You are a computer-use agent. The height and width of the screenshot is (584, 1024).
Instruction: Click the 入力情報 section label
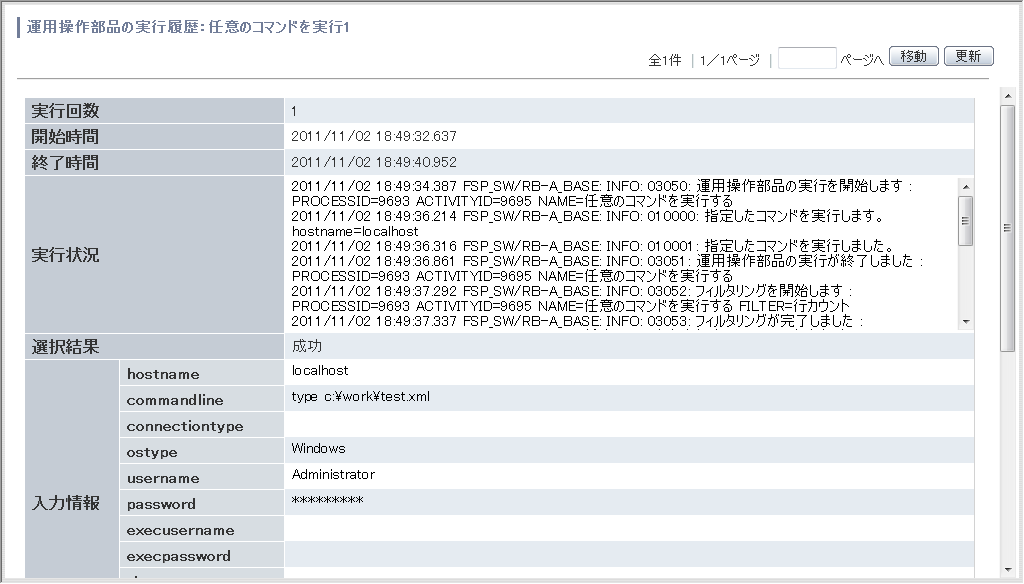click(x=66, y=503)
